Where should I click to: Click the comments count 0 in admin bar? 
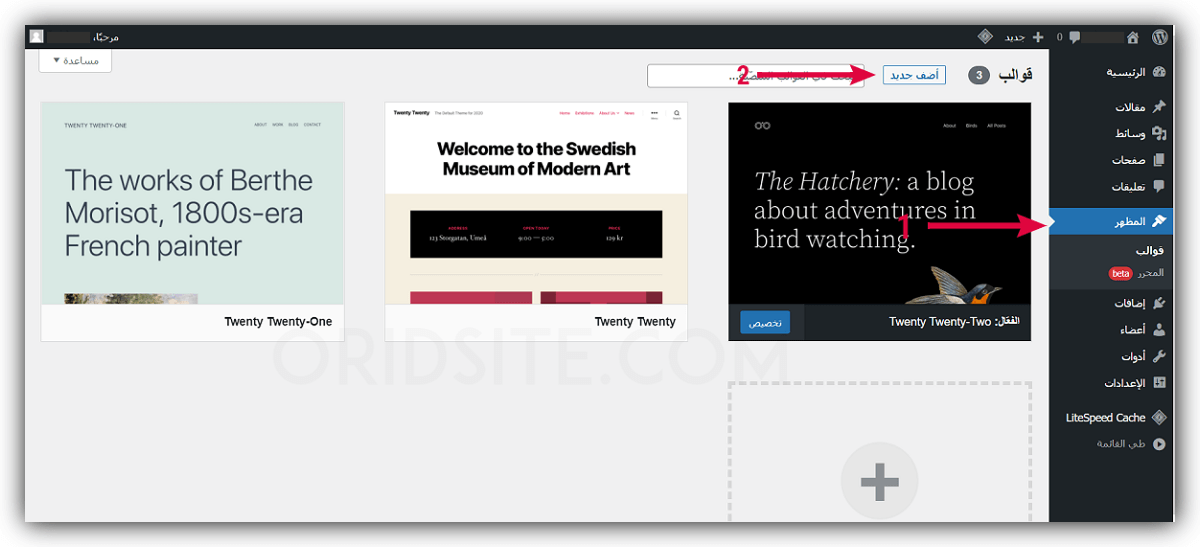click(1059, 37)
